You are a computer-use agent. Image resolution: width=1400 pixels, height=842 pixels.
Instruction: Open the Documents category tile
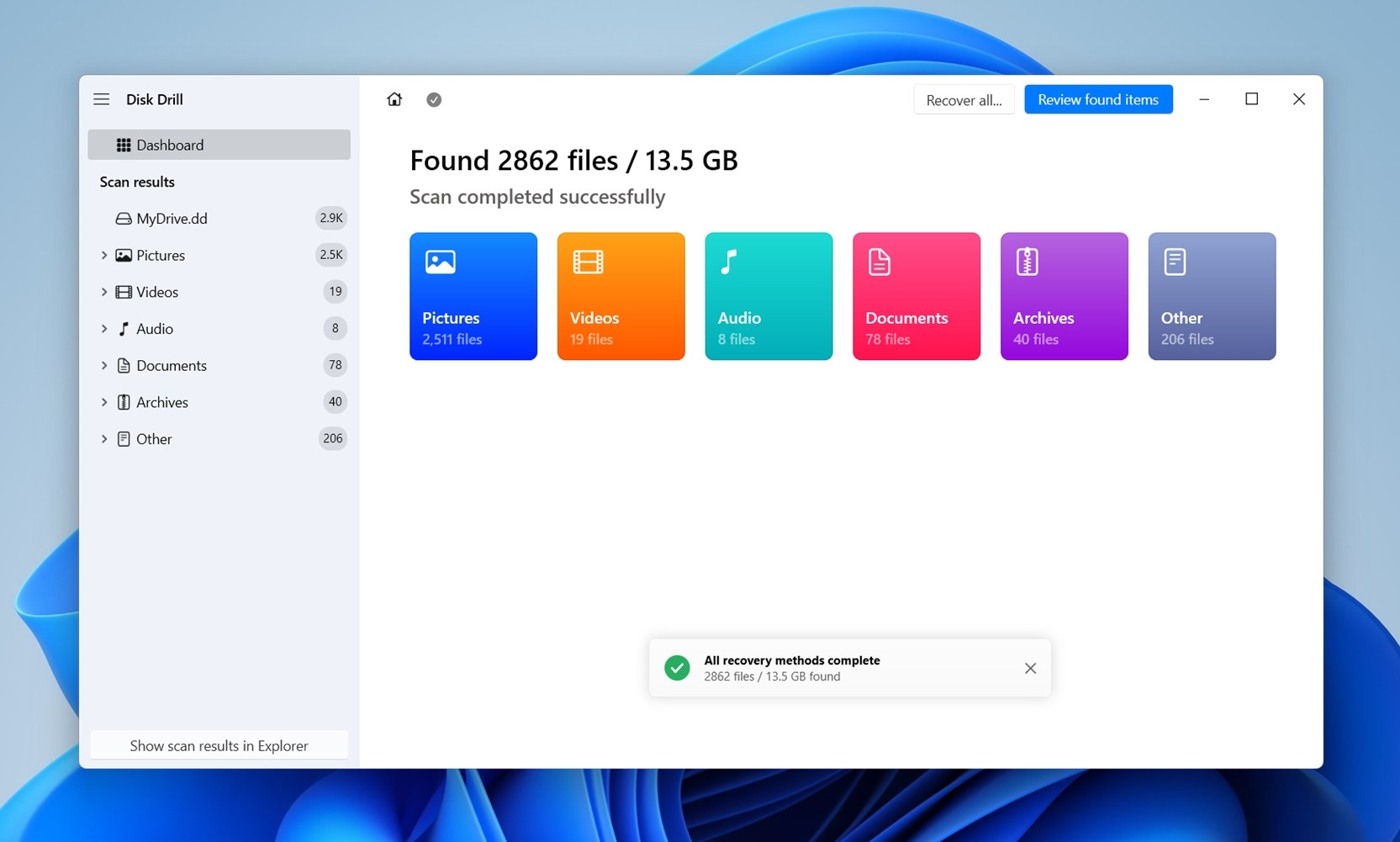916,296
